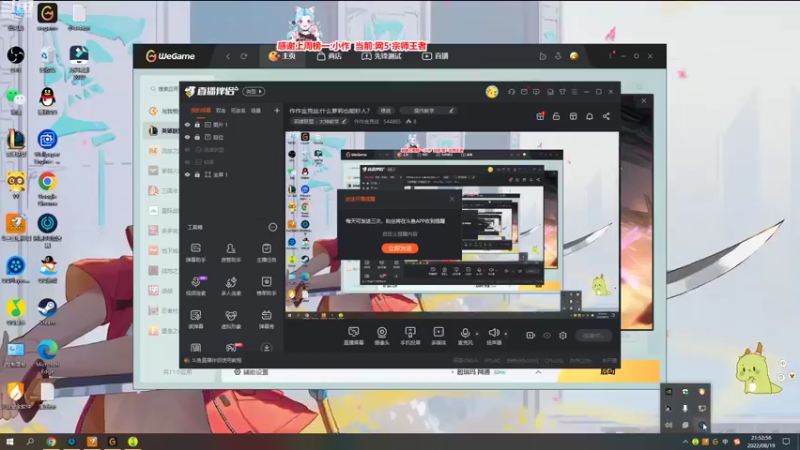Screen dimensions: 800x450
Task: Refresh the WeGame page
Action: tap(244, 56)
